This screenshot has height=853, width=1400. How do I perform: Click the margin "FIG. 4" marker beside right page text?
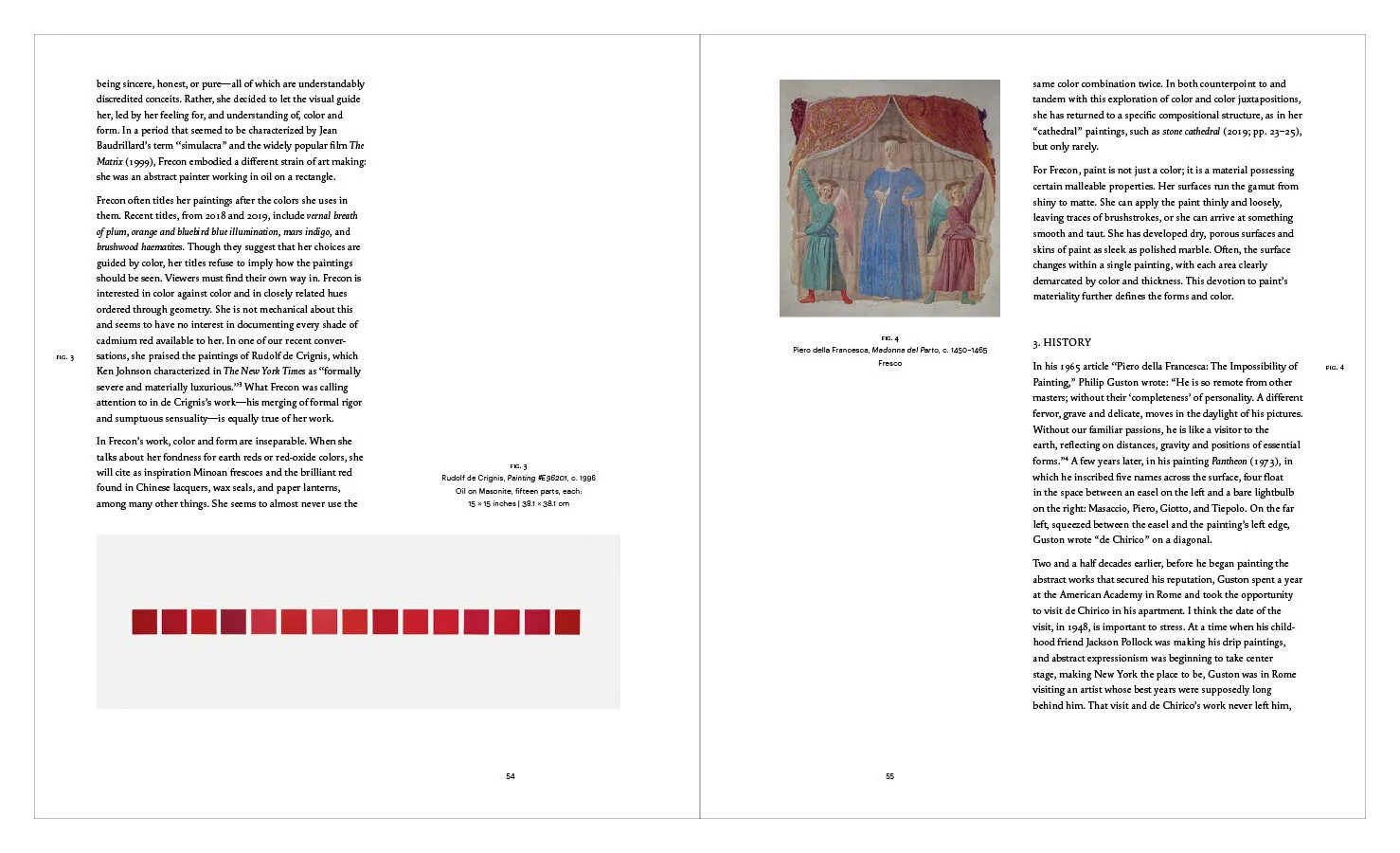point(1335,368)
